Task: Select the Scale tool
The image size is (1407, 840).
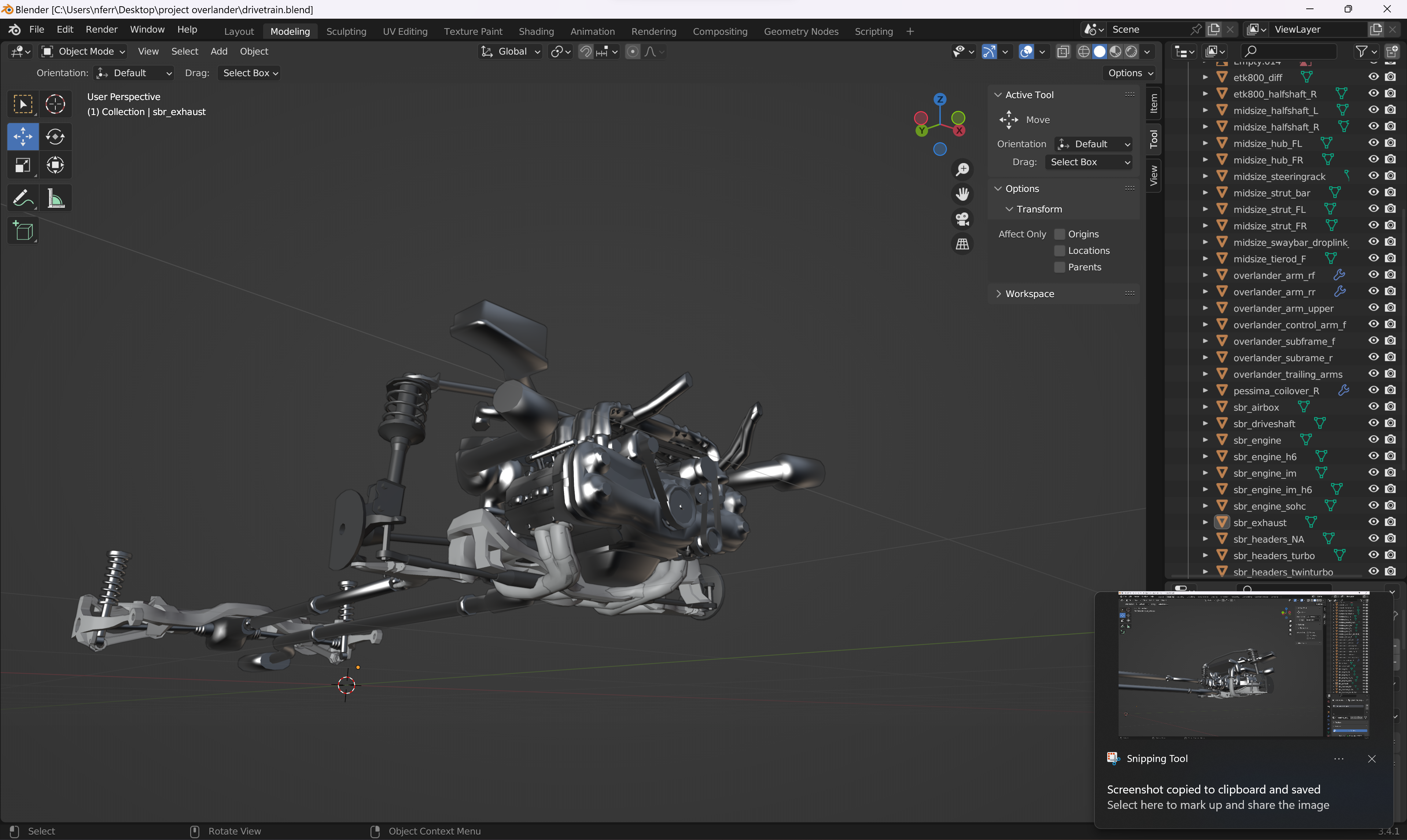Action: (x=23, y=165)
